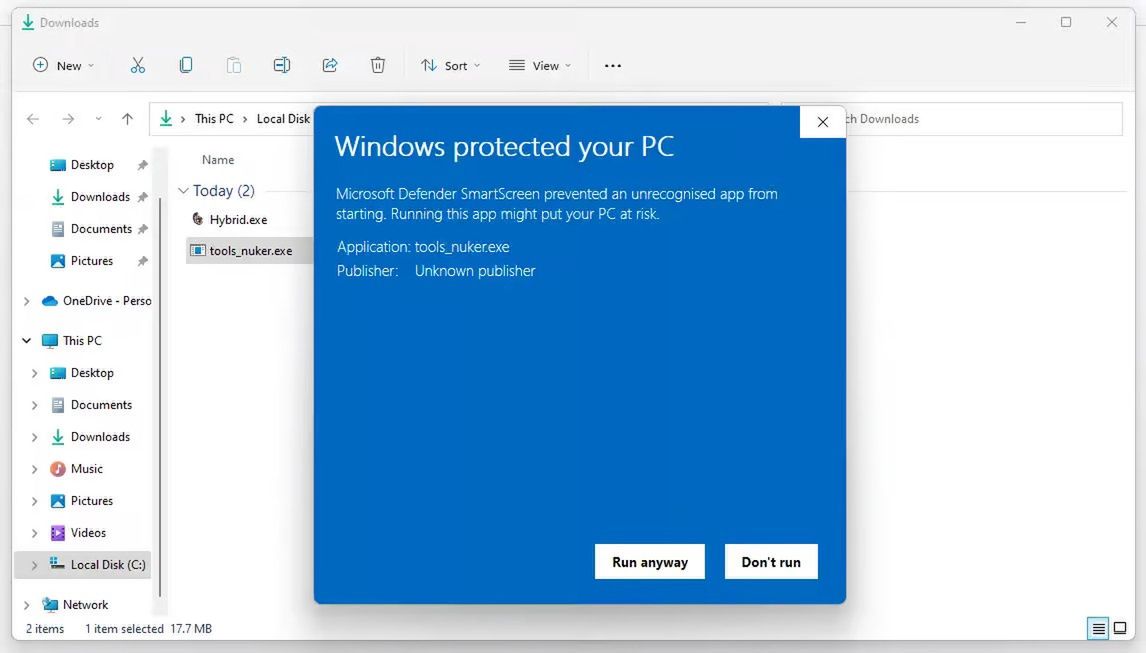The height and width of the screenshot is (653, 1146).
Task: Switch to large thumbnails view icon
Action: (1120, 628)
